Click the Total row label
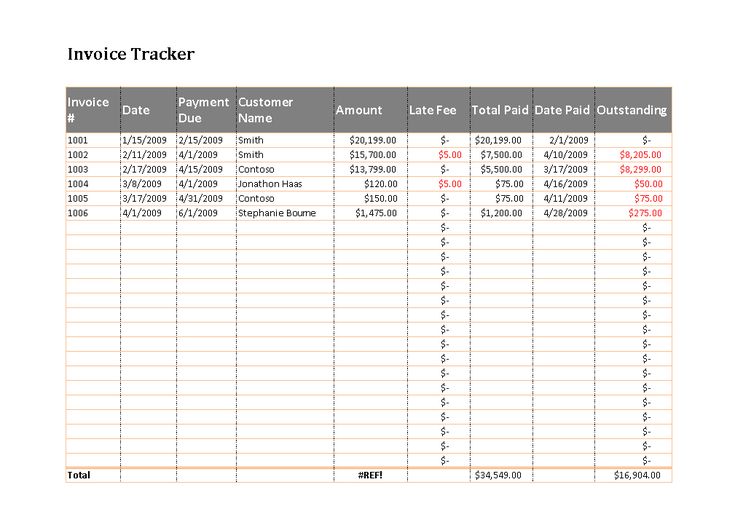This screenshot has height=525, width=735. pyautogui.click(x=79, y=475)
